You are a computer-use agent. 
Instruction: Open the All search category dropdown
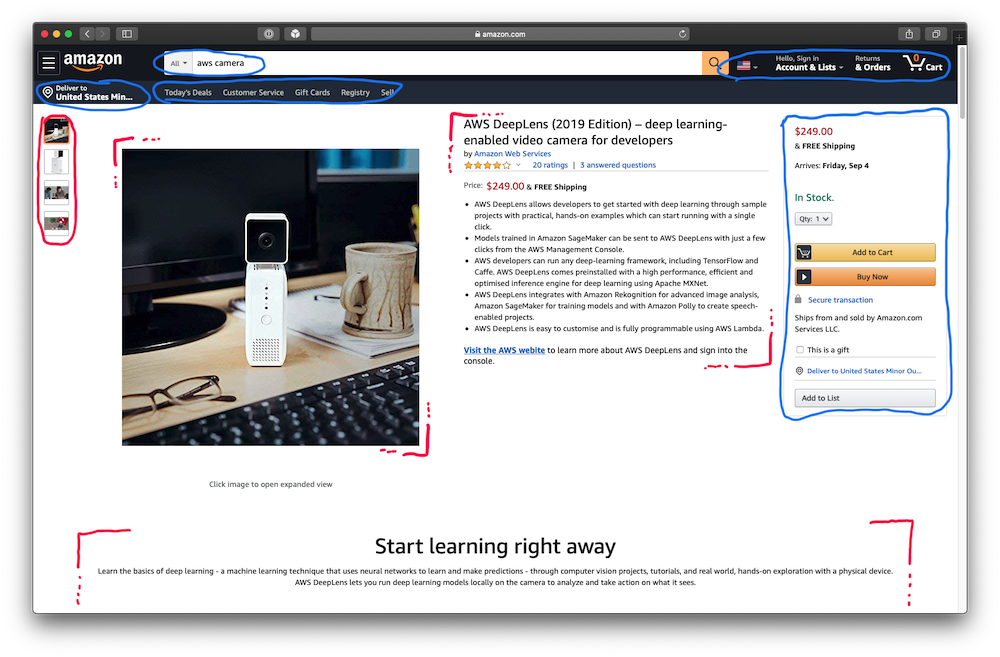point(178,63)
